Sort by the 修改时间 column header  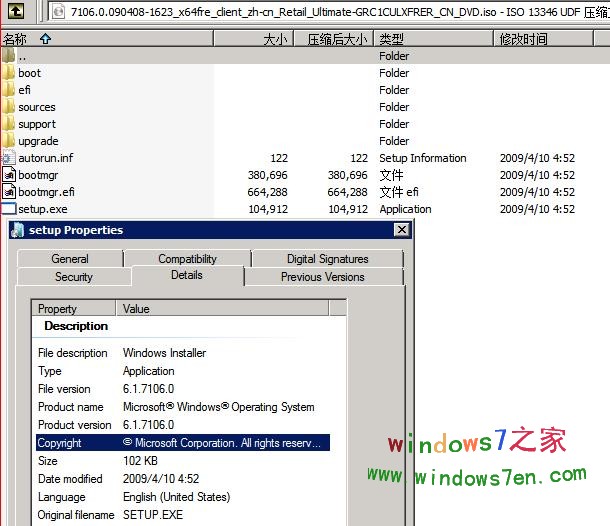click(543, 39)
